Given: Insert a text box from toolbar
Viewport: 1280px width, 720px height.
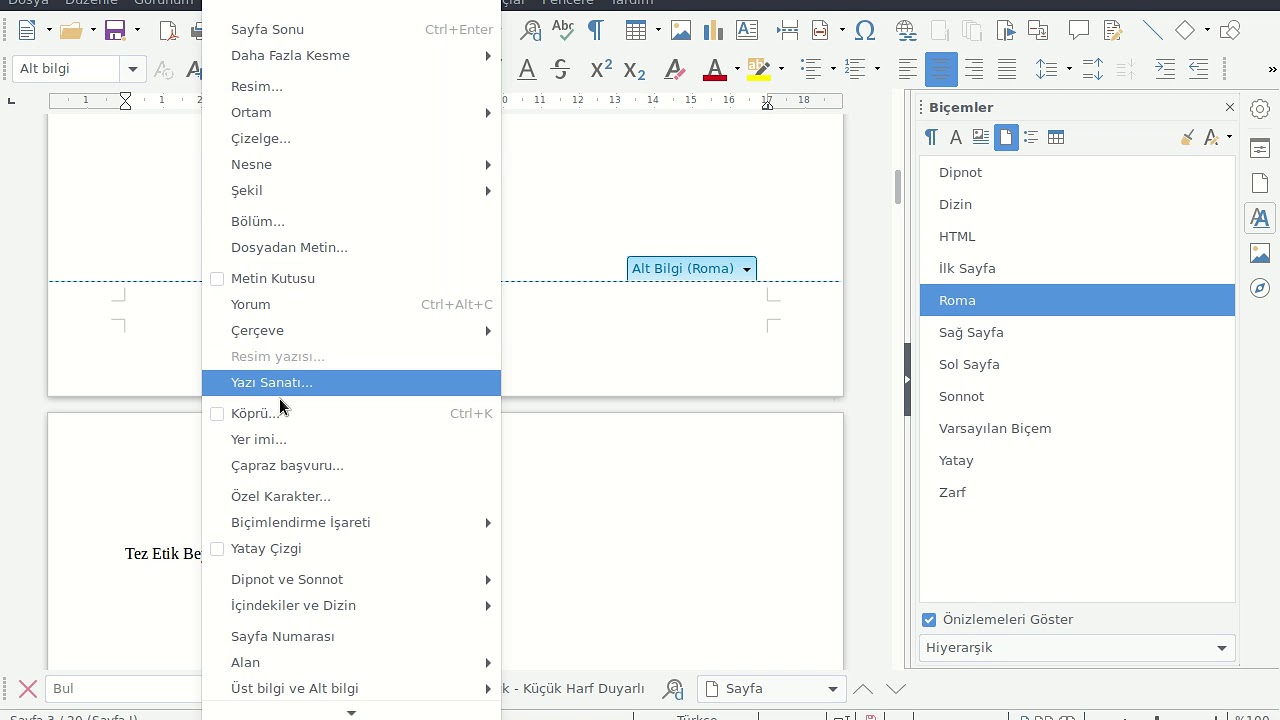Looking at the screenshot, I should (x=747, y=31).
